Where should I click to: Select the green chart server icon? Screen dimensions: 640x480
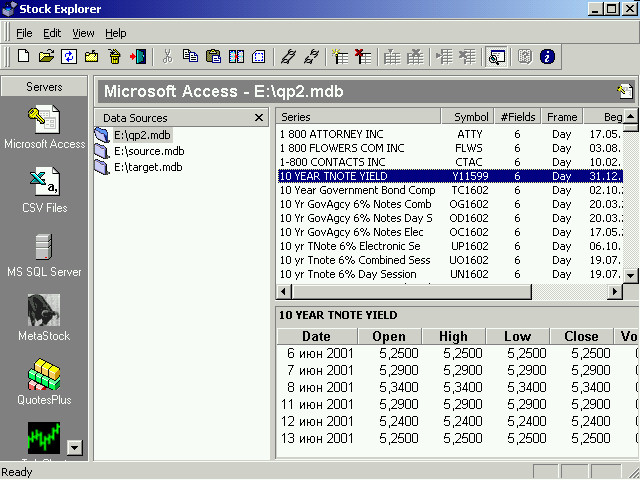44,438
